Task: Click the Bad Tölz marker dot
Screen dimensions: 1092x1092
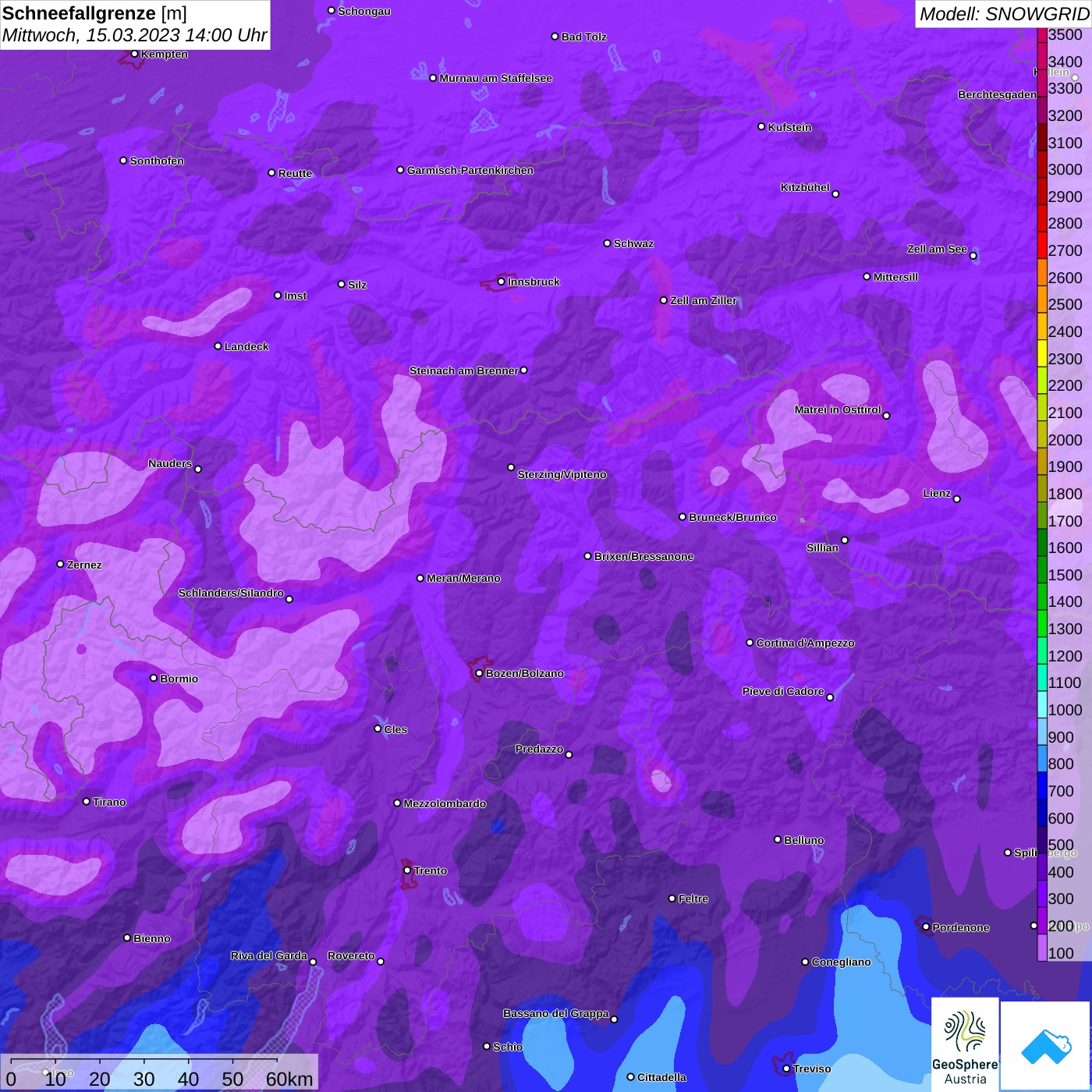Action: pos(555,37)
